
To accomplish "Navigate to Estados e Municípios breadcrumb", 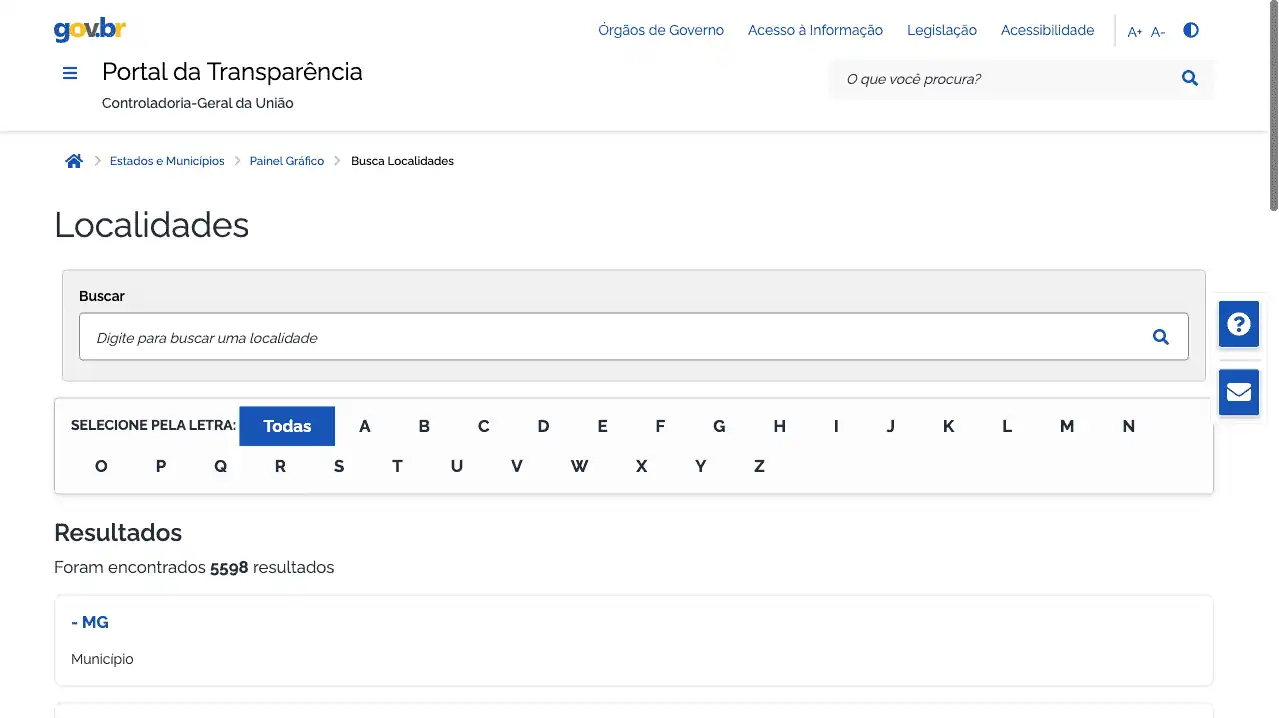I will coord(167,161).
